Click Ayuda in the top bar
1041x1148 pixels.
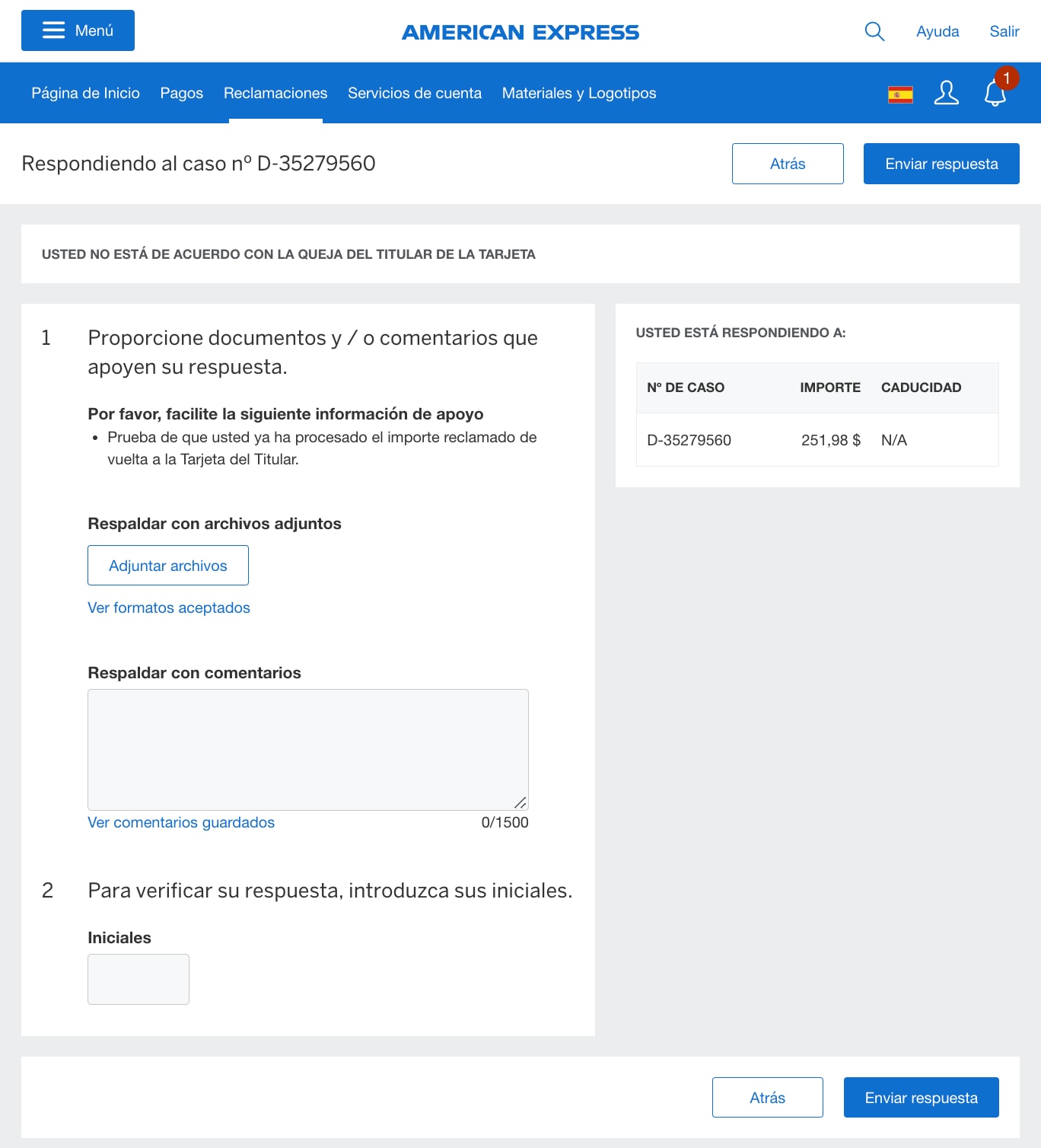[938, 31]
